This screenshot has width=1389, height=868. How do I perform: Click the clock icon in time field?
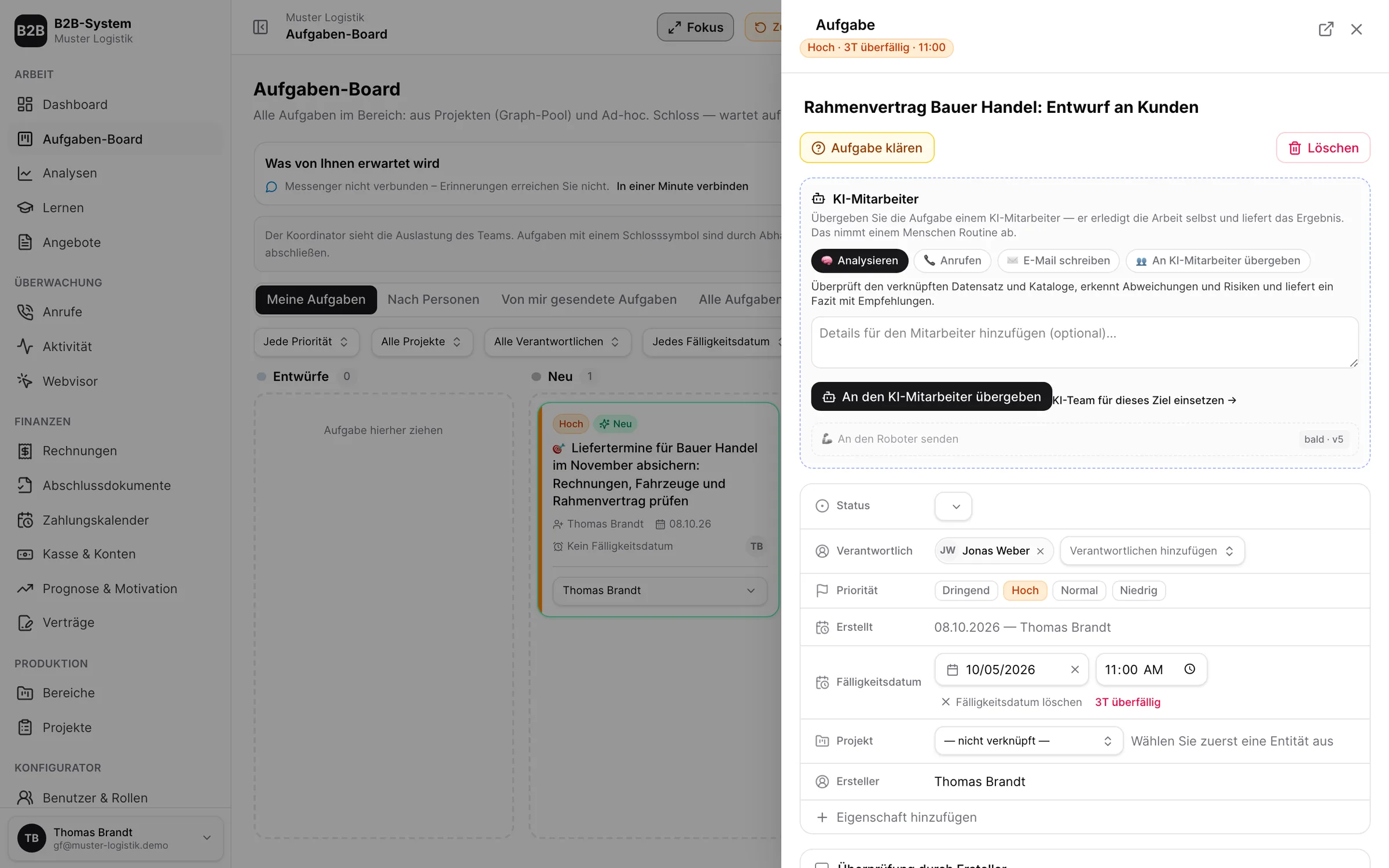point(1190,669)
